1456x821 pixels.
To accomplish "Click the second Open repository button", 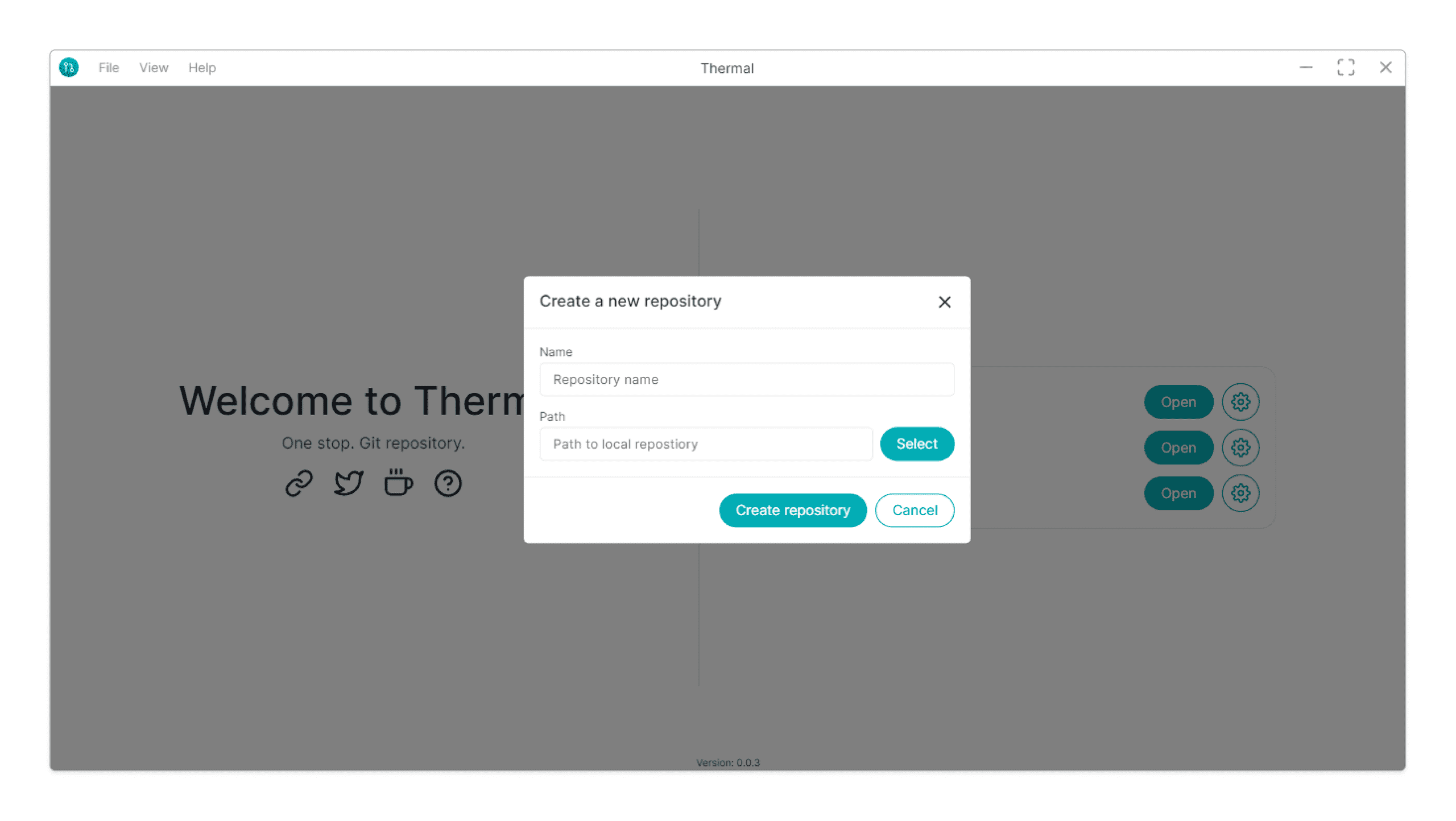I will 1178,447.
